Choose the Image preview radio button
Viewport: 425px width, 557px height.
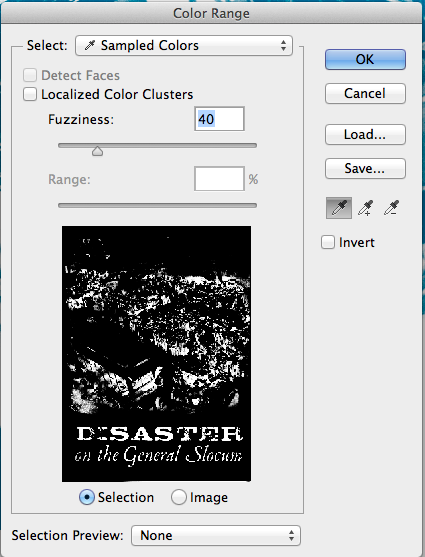[x=179, y=497]
